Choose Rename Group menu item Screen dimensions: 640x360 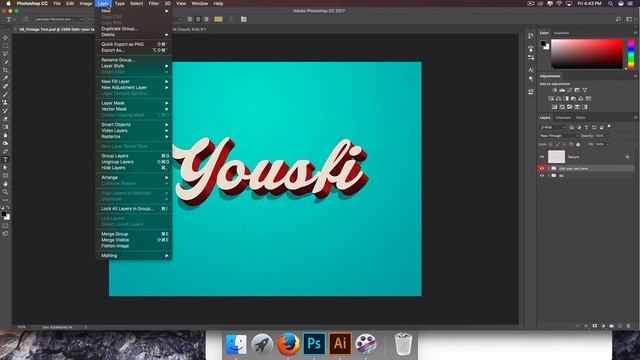coord(134,60)
